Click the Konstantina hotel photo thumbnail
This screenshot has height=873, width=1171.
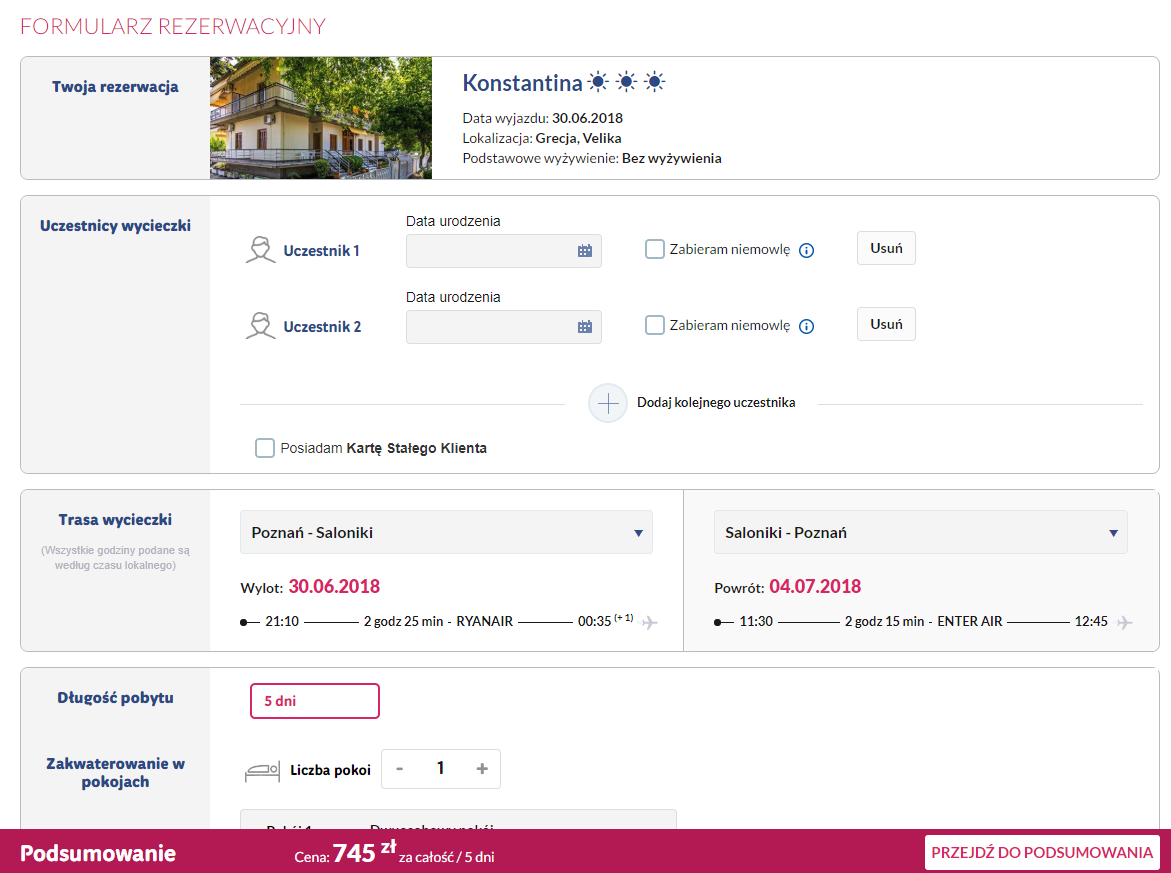pyautogui.click(x=320, y=118)
